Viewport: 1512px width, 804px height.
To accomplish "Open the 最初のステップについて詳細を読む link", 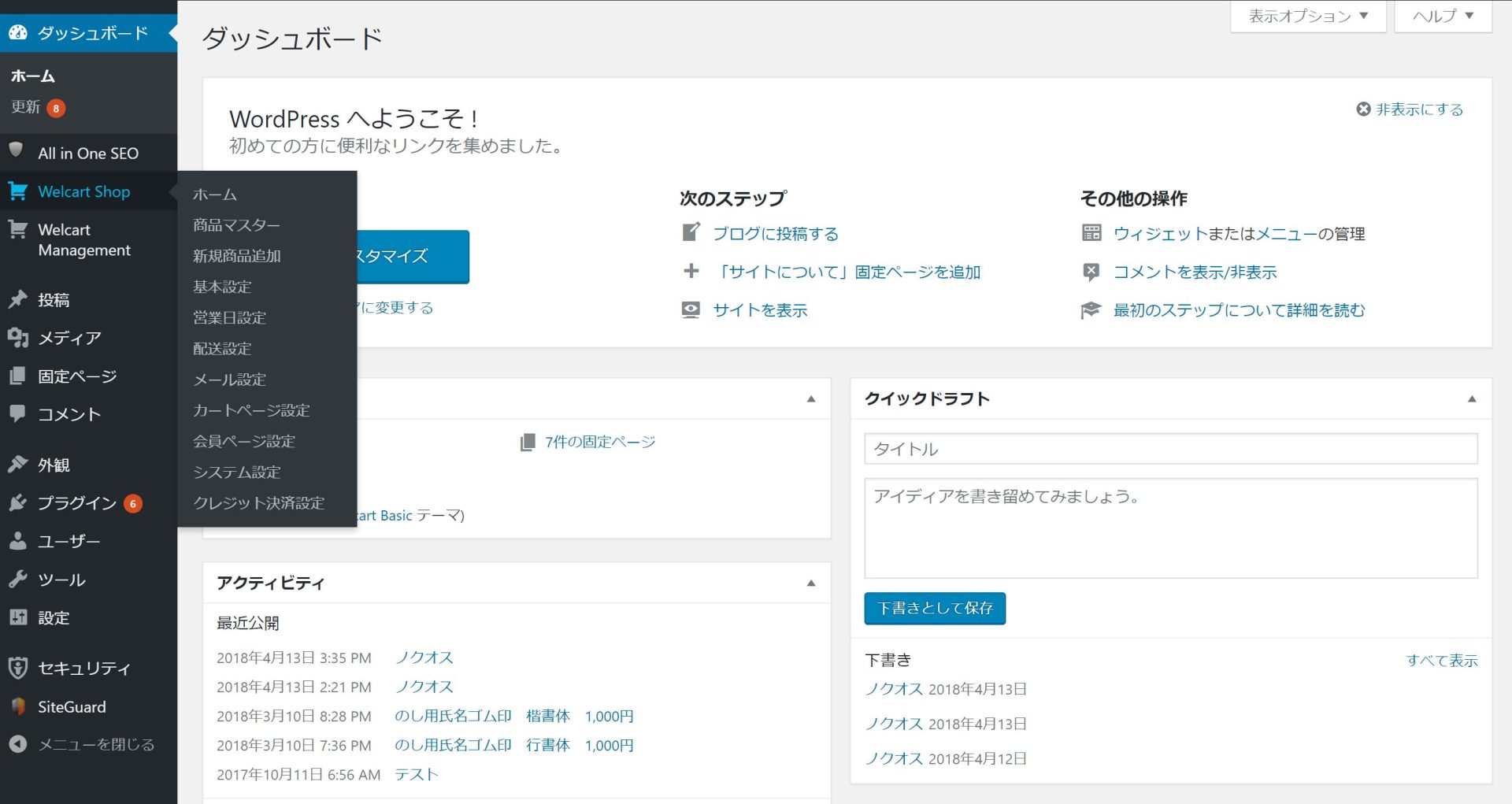I will [1239, 309].
